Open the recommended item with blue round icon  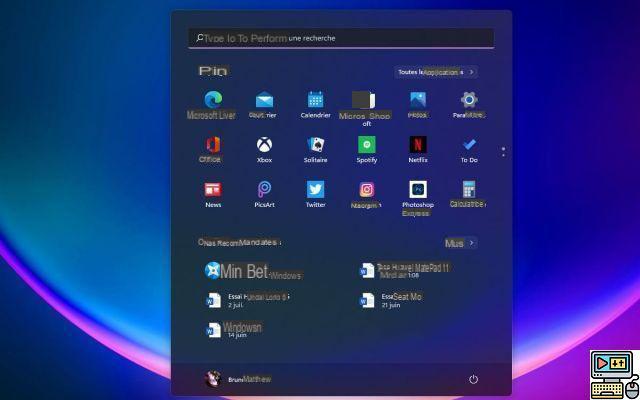click(213, 270)
